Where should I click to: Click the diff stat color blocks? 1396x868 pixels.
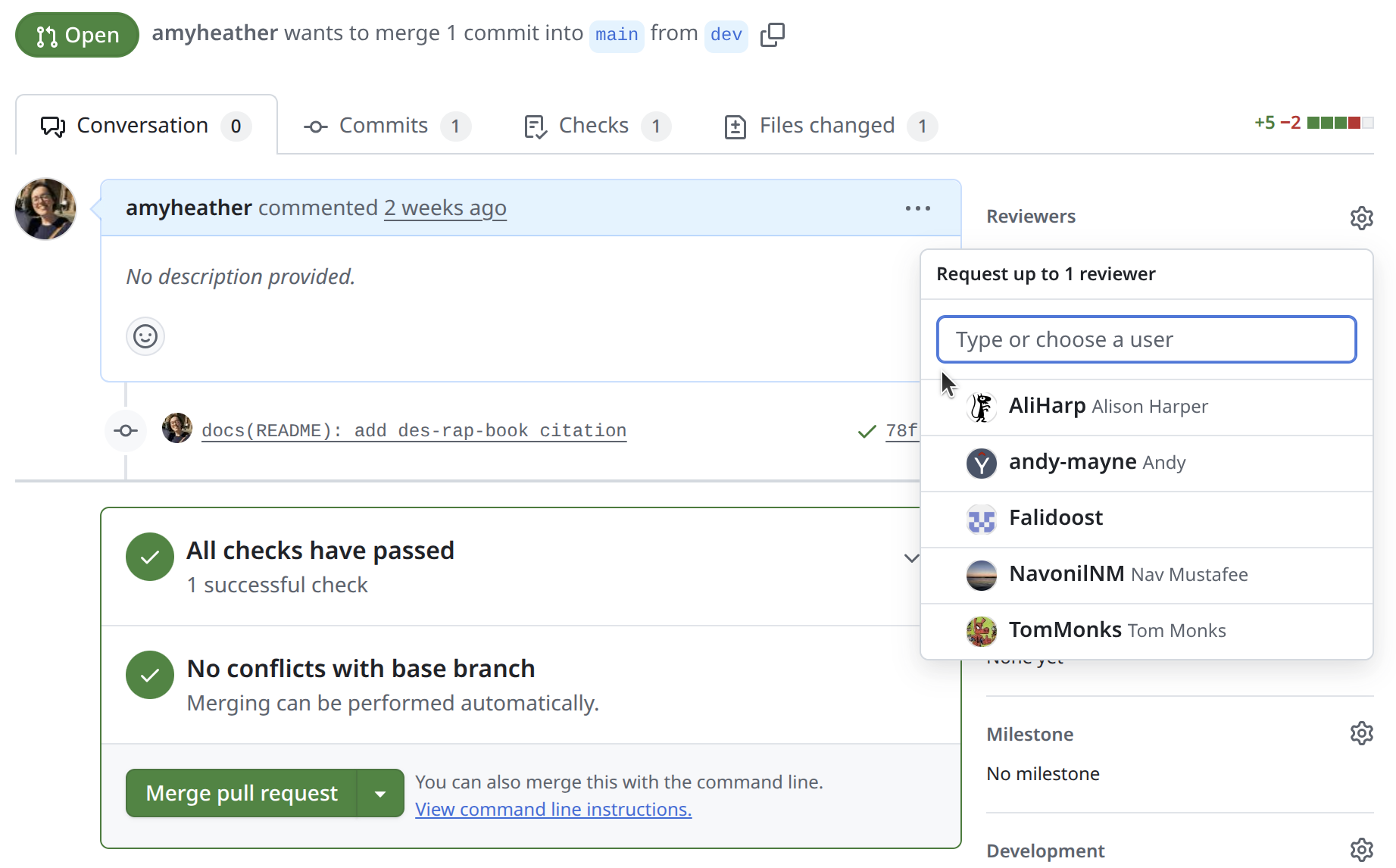click(1339, 123)
